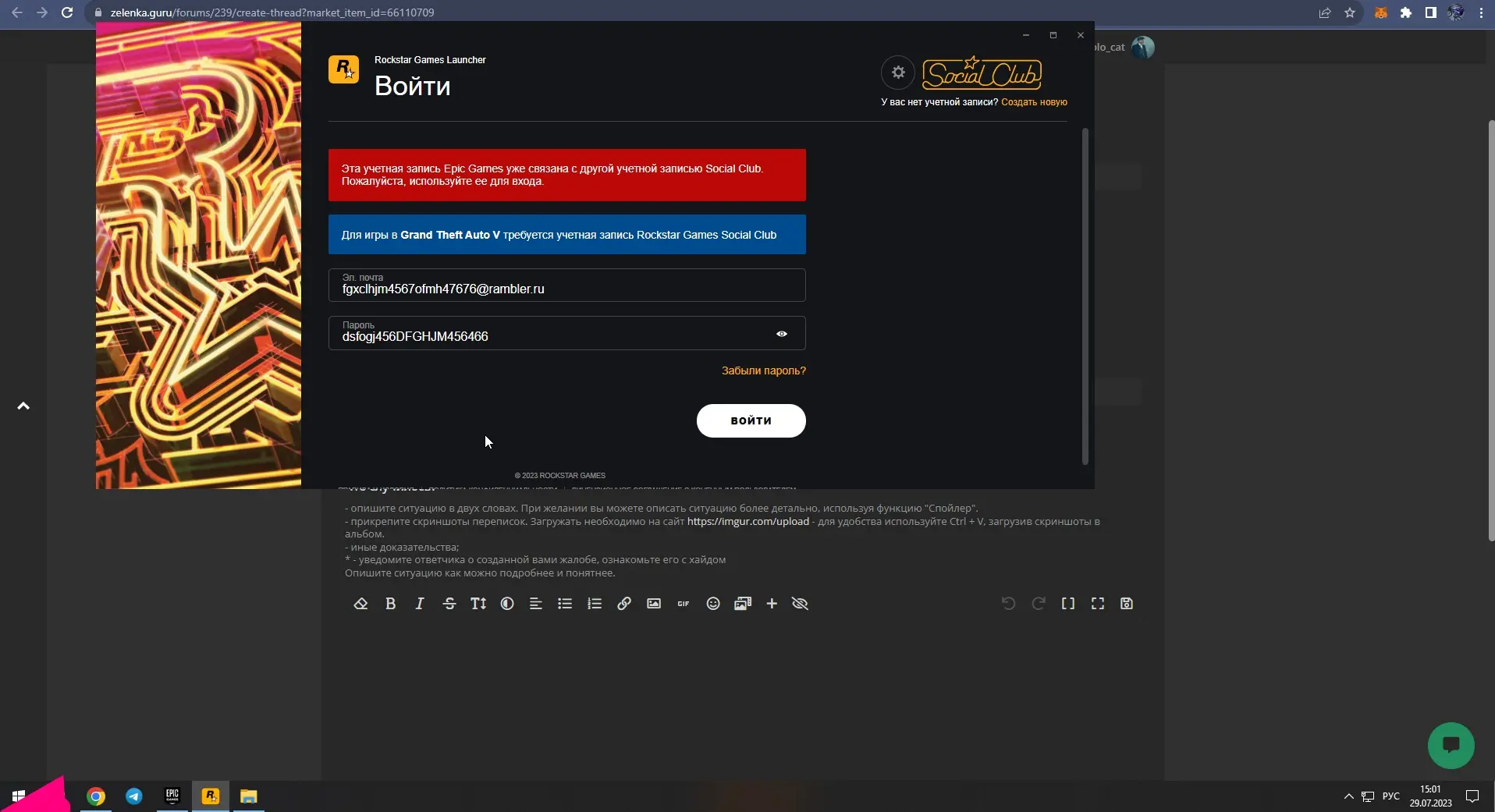Image resolution: width=1495 pixels, height=812 pixels.
Task: Toggle BB-code brackets mode
Action: pos(1068,604)
